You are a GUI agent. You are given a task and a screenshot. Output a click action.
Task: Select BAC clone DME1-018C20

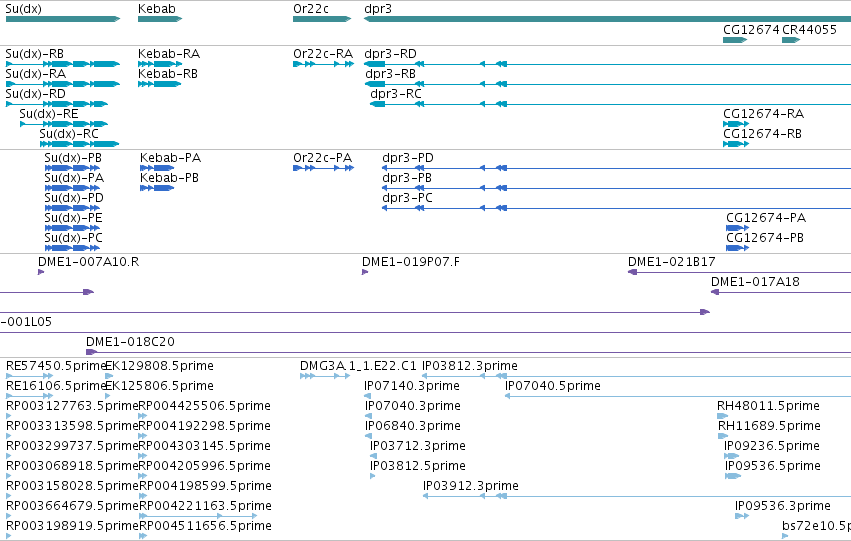[x=468, y=353]
